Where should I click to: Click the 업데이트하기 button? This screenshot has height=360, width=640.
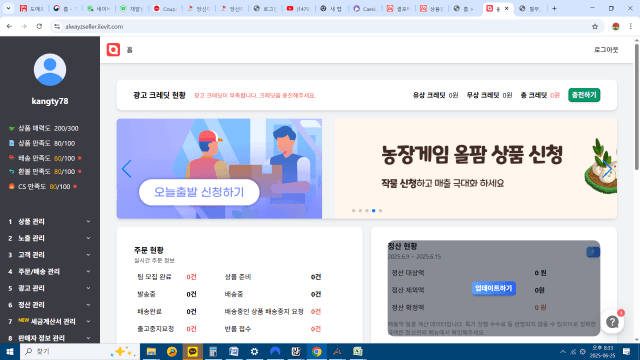coord(493,288)
